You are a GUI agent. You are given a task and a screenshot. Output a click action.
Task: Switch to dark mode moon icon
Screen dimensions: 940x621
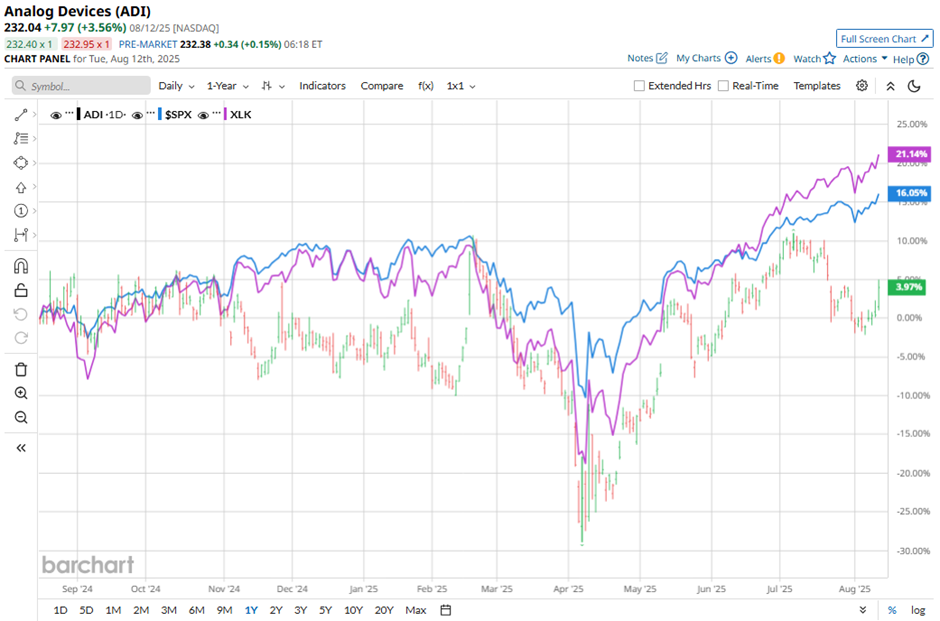[x=914, y=86]
